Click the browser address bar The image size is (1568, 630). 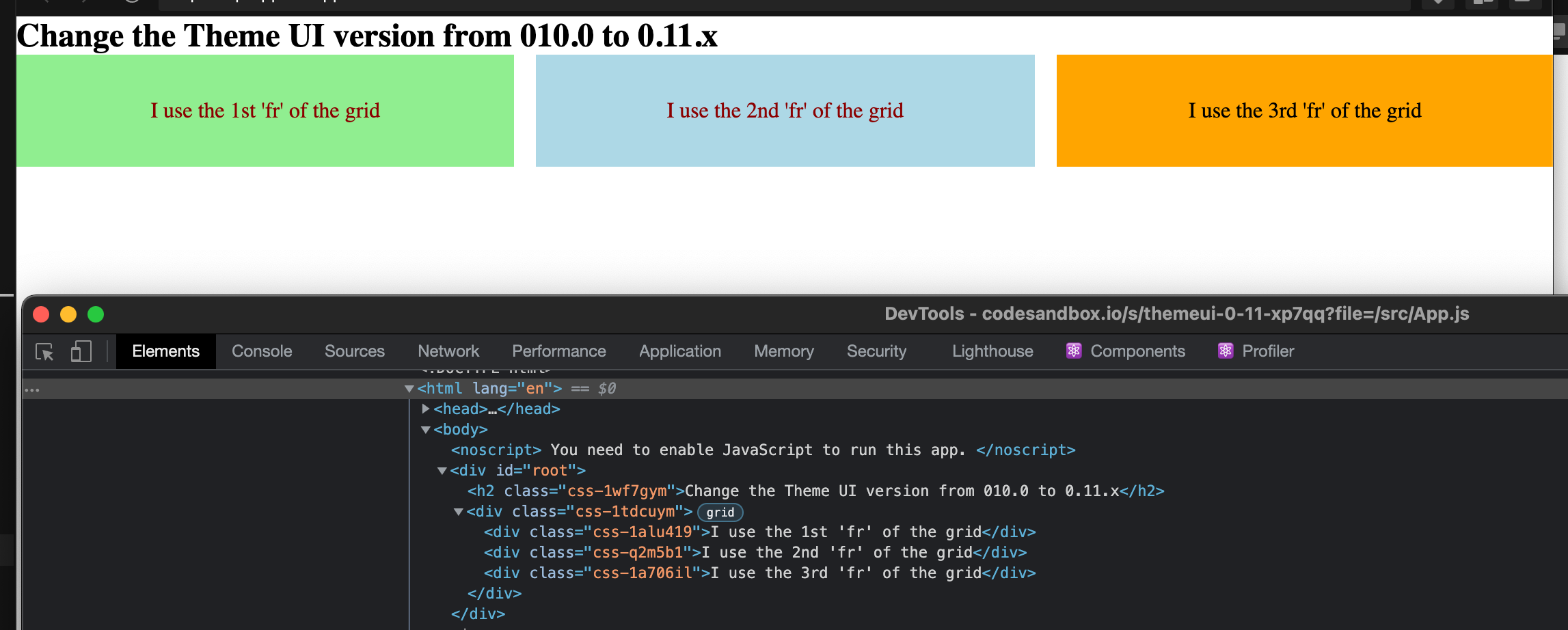click(x=342, y=2)
